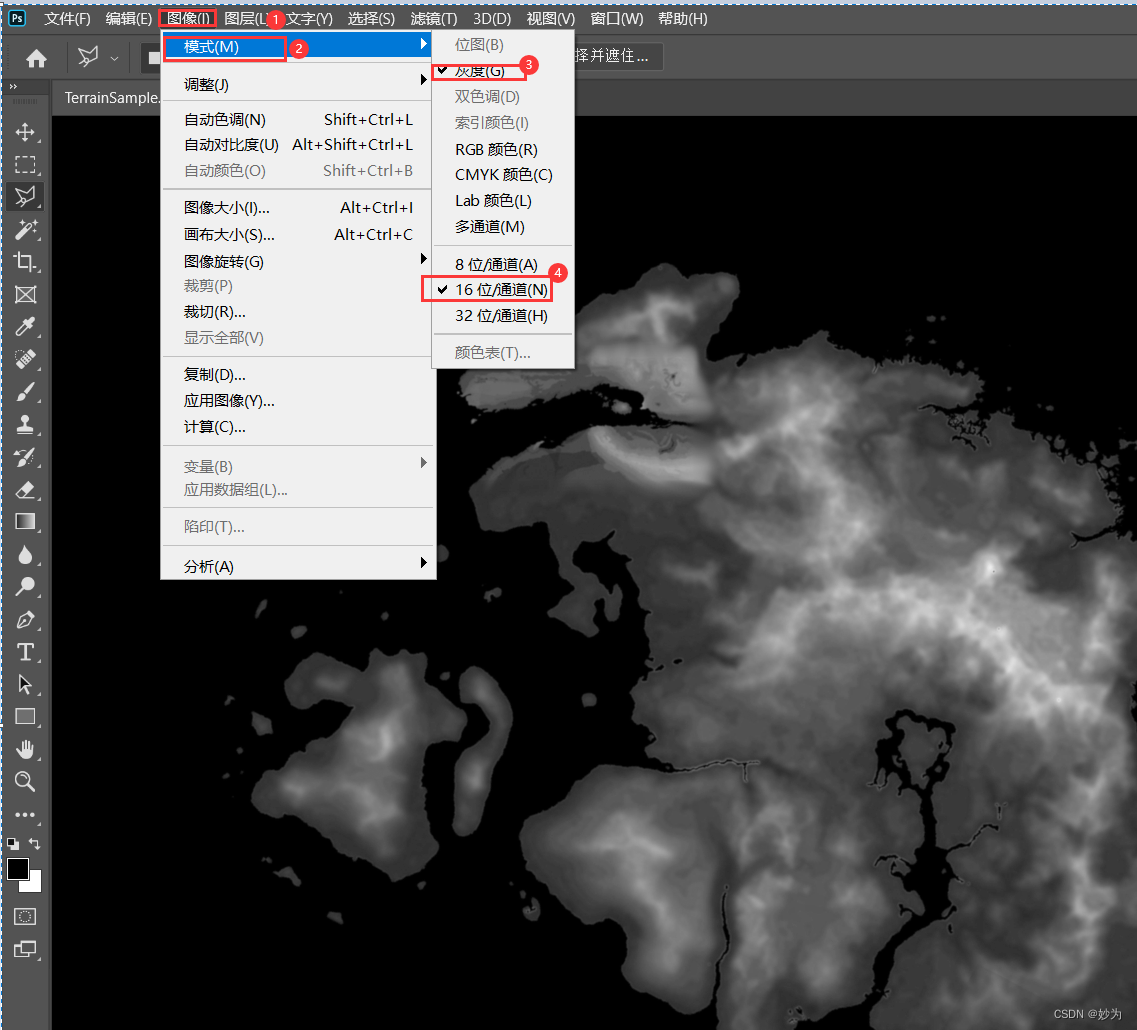Expand the collapsed toolbox double arrow
The image size is (1137, 1030).
click(13, 86)
